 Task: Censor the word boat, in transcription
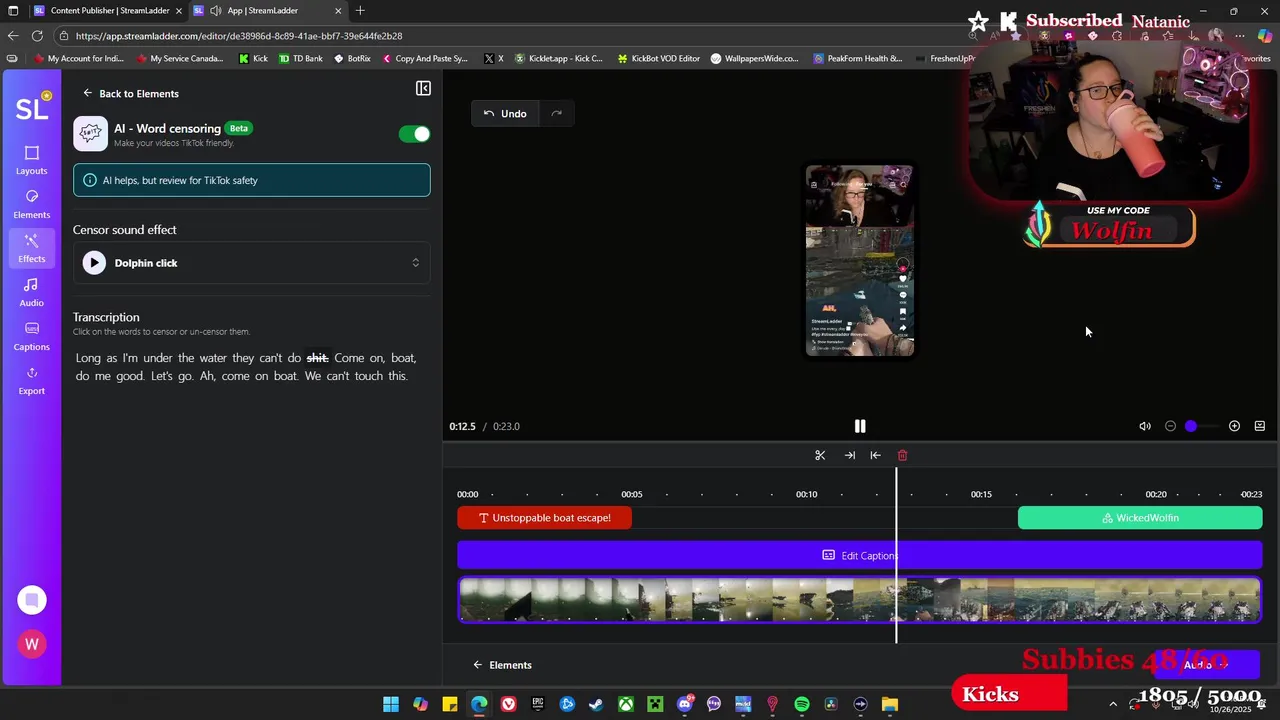403,358
